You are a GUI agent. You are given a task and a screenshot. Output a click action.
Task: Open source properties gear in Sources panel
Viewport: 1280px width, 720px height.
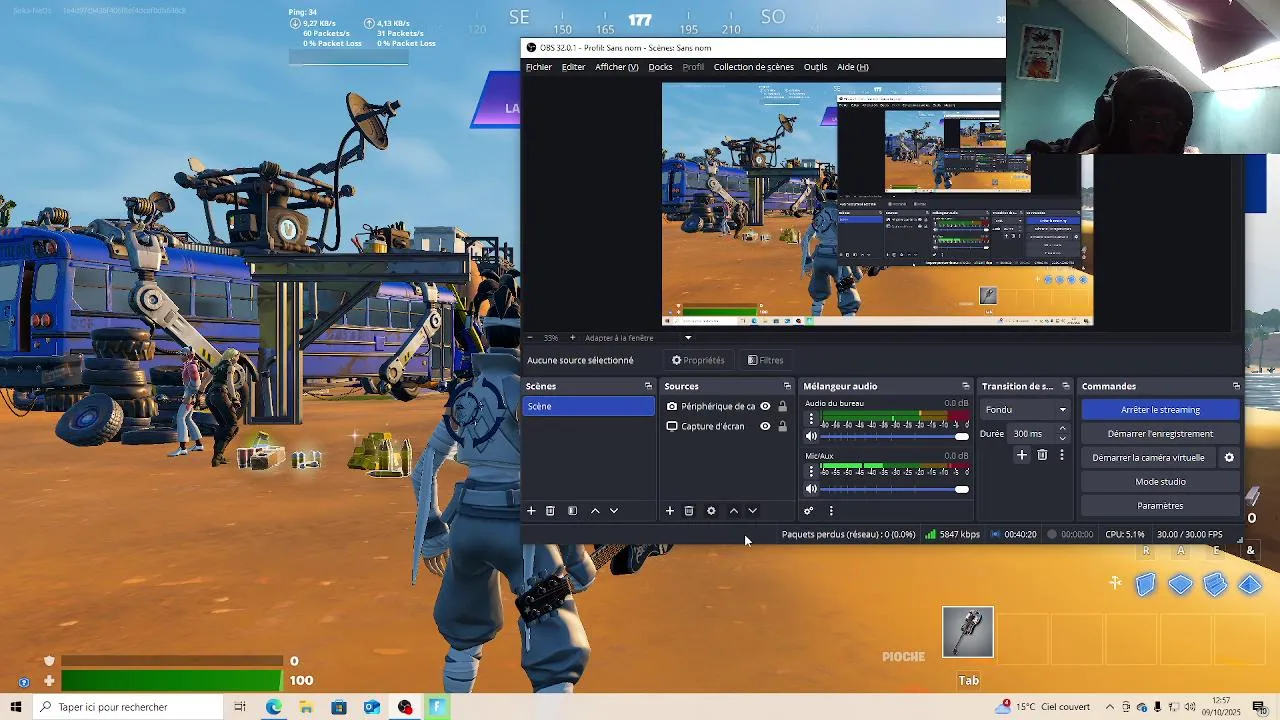pos(711,511)
